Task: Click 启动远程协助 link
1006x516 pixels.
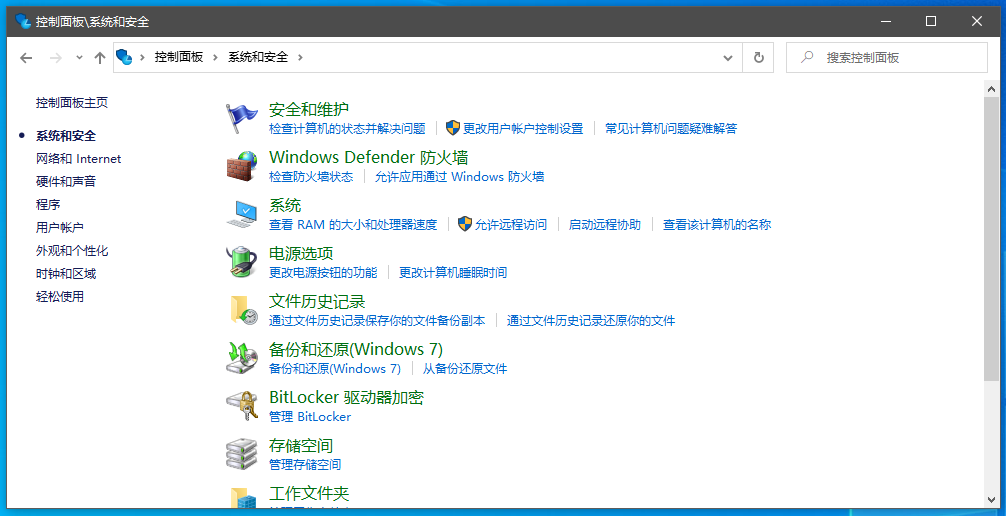Action: pyautogui.click(x=604, y=225)
